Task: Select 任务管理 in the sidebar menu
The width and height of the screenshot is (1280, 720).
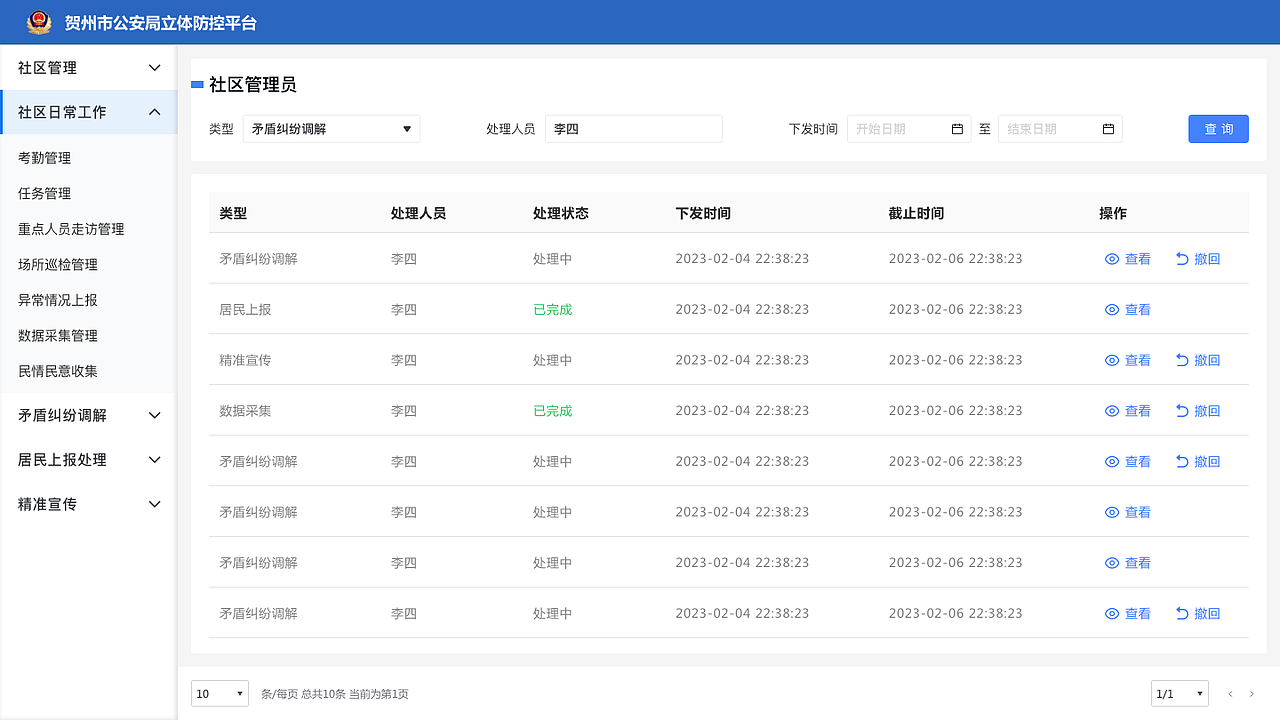Action: pos(46,193)
